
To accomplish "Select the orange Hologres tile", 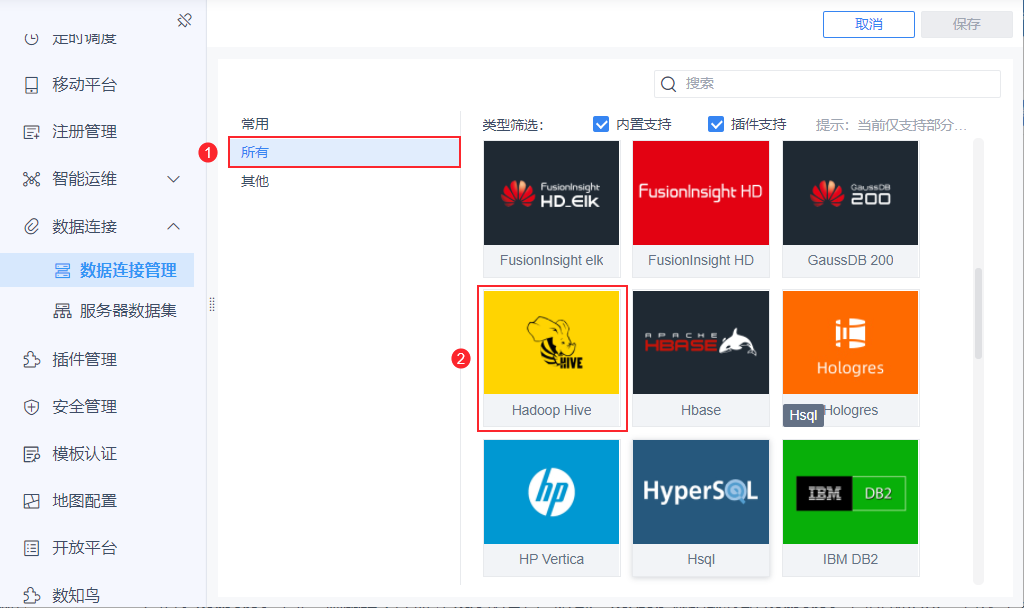I will tap(850, 358).
